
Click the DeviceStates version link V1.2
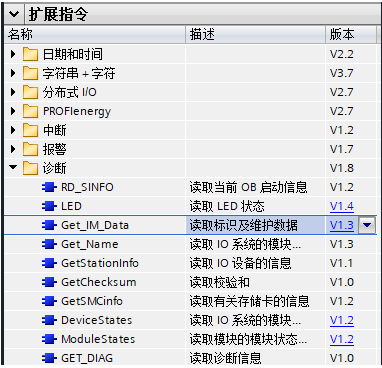click(x=342, y=320)
